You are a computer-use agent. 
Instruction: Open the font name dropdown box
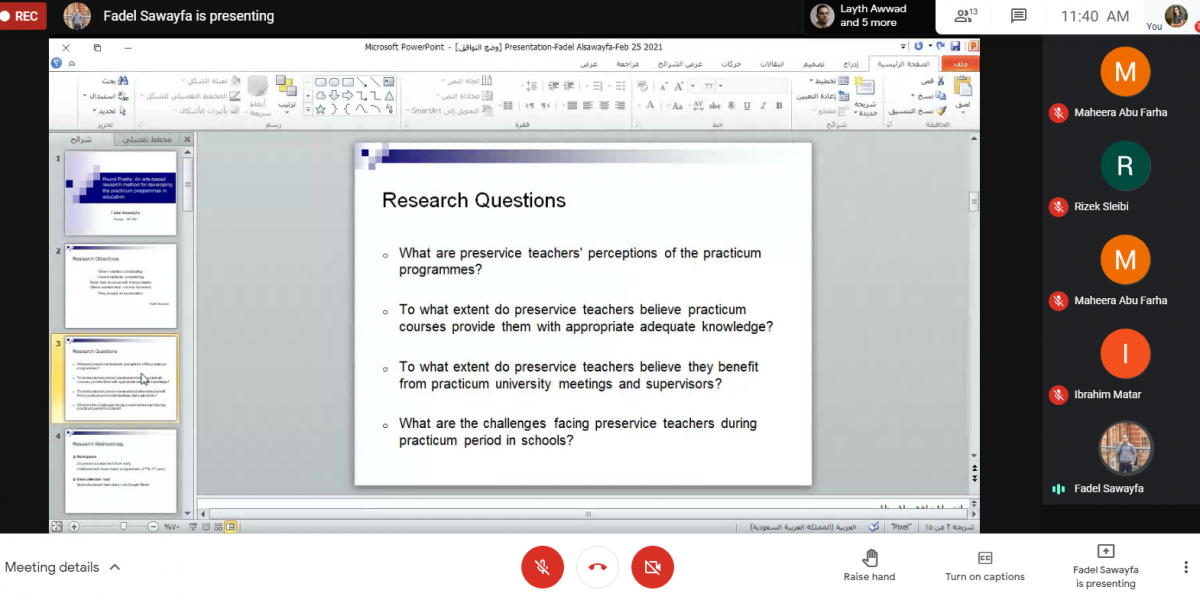pyautogui.click(x=753, y=86)
